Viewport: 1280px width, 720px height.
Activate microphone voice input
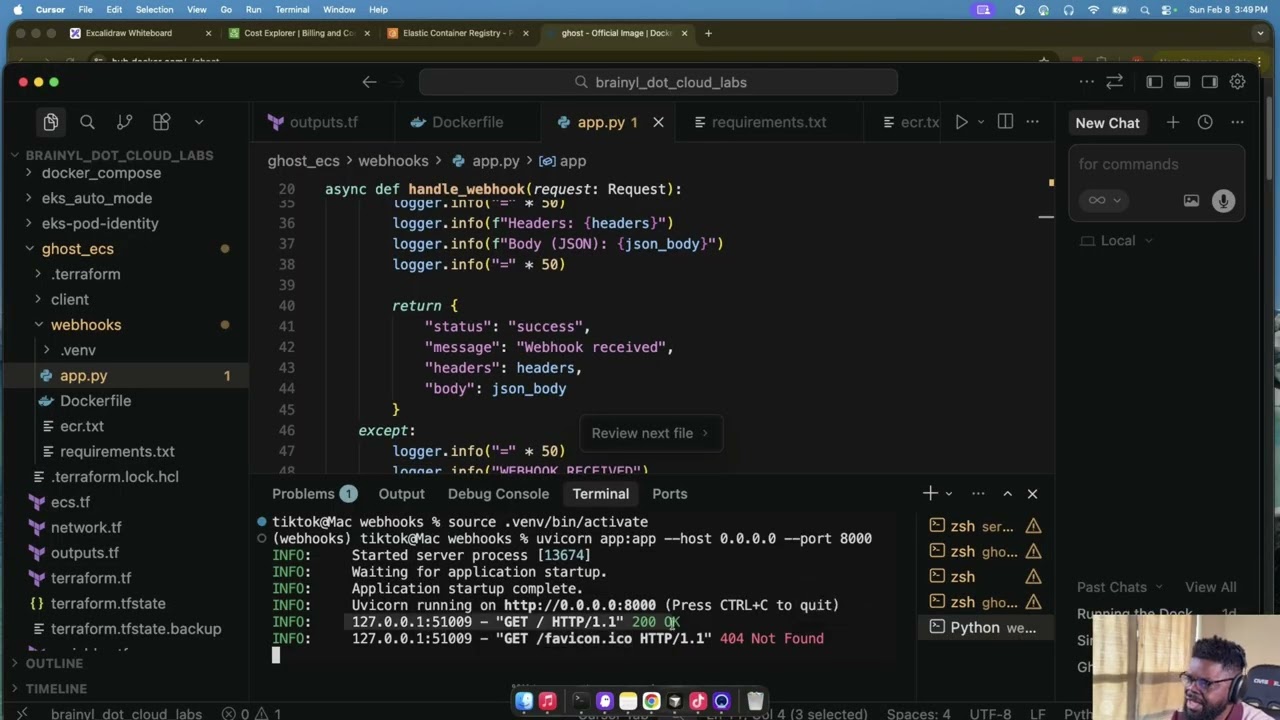pyautogui.click(x=1223, y=200)
